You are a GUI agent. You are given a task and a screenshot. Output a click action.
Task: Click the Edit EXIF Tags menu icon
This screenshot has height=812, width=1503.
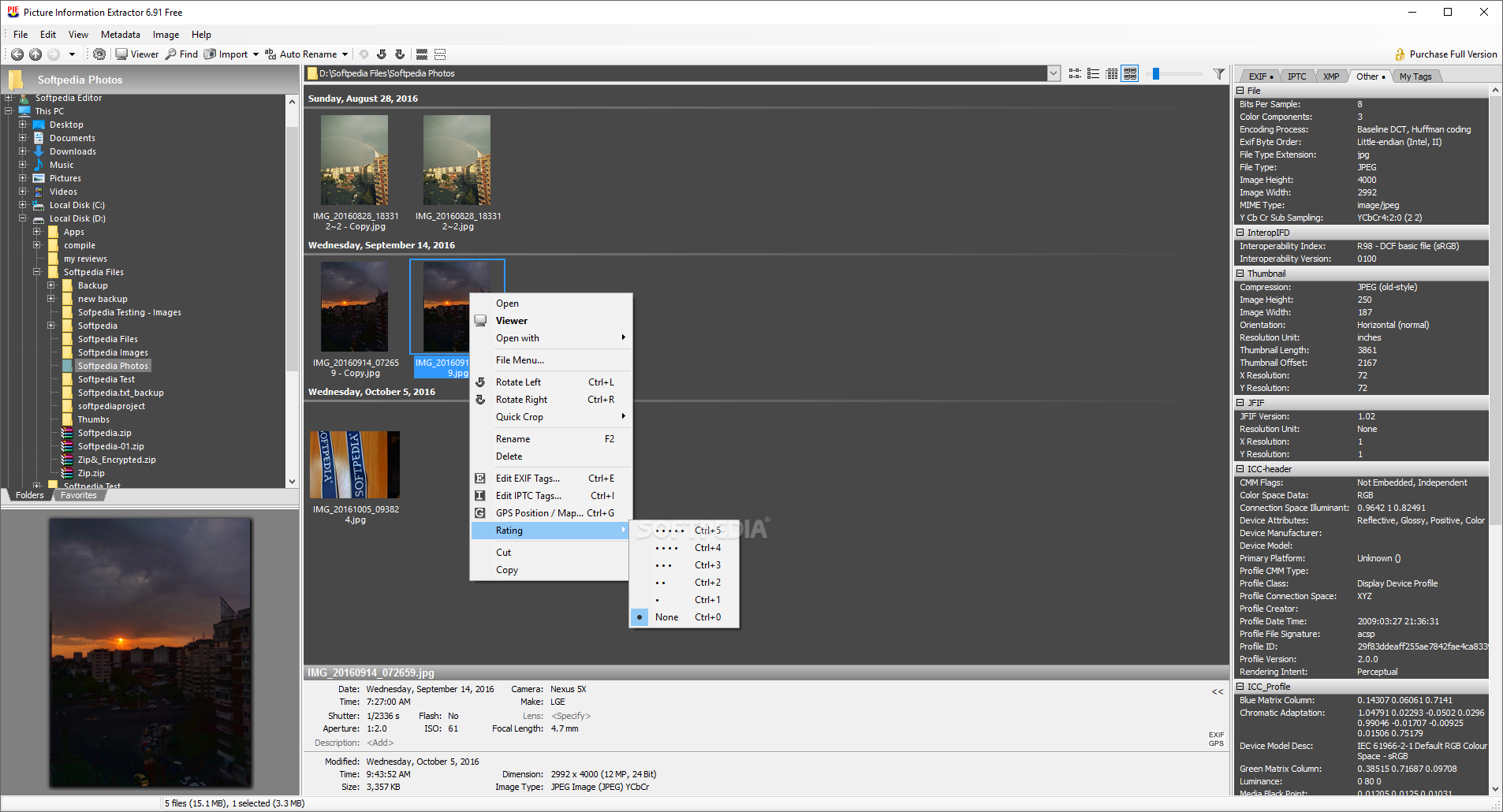click(x=479, y=479)
